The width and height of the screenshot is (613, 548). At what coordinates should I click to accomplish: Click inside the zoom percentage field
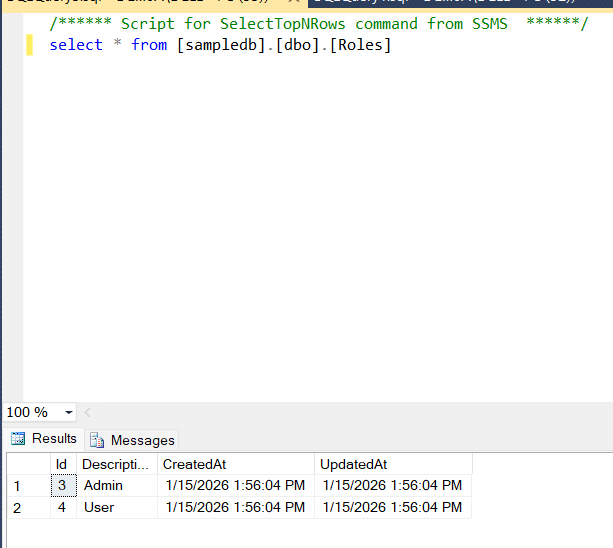(x=28, y=413)
